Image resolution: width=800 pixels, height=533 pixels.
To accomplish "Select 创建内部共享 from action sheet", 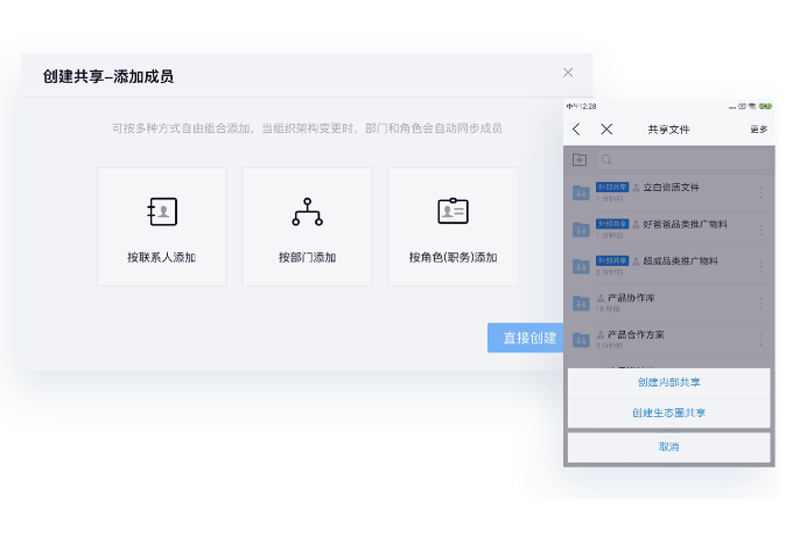I will 669,383.
